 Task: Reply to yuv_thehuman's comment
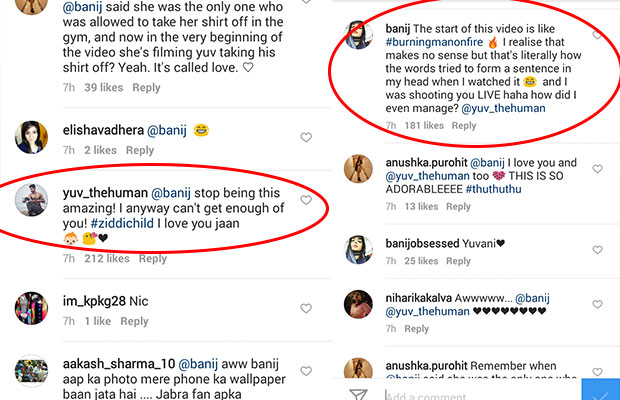click(x=152, y=259)
